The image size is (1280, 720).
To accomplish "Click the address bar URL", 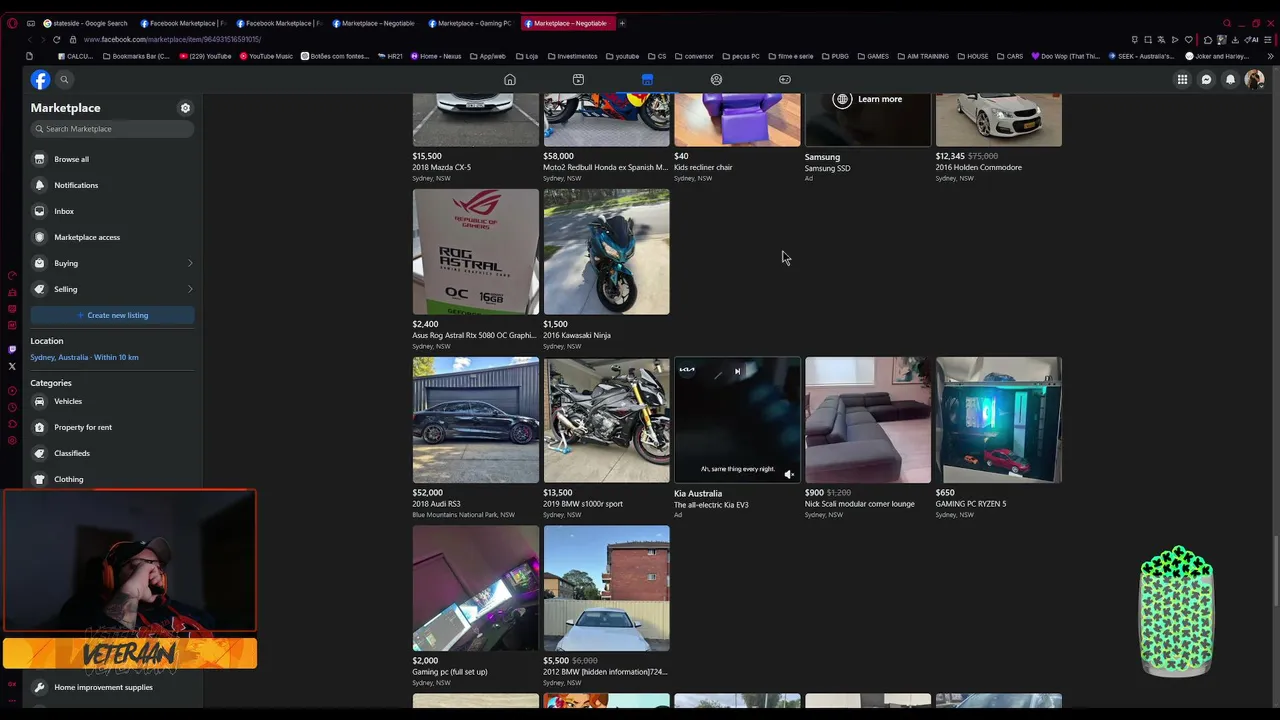I will (x=173, y=39).
